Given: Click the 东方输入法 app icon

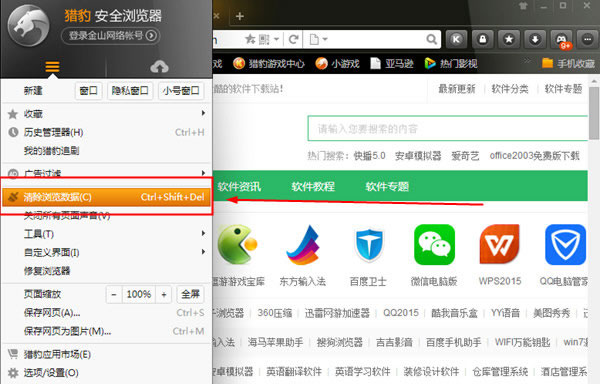Looking at the screenshot, I should coord(303,245).
